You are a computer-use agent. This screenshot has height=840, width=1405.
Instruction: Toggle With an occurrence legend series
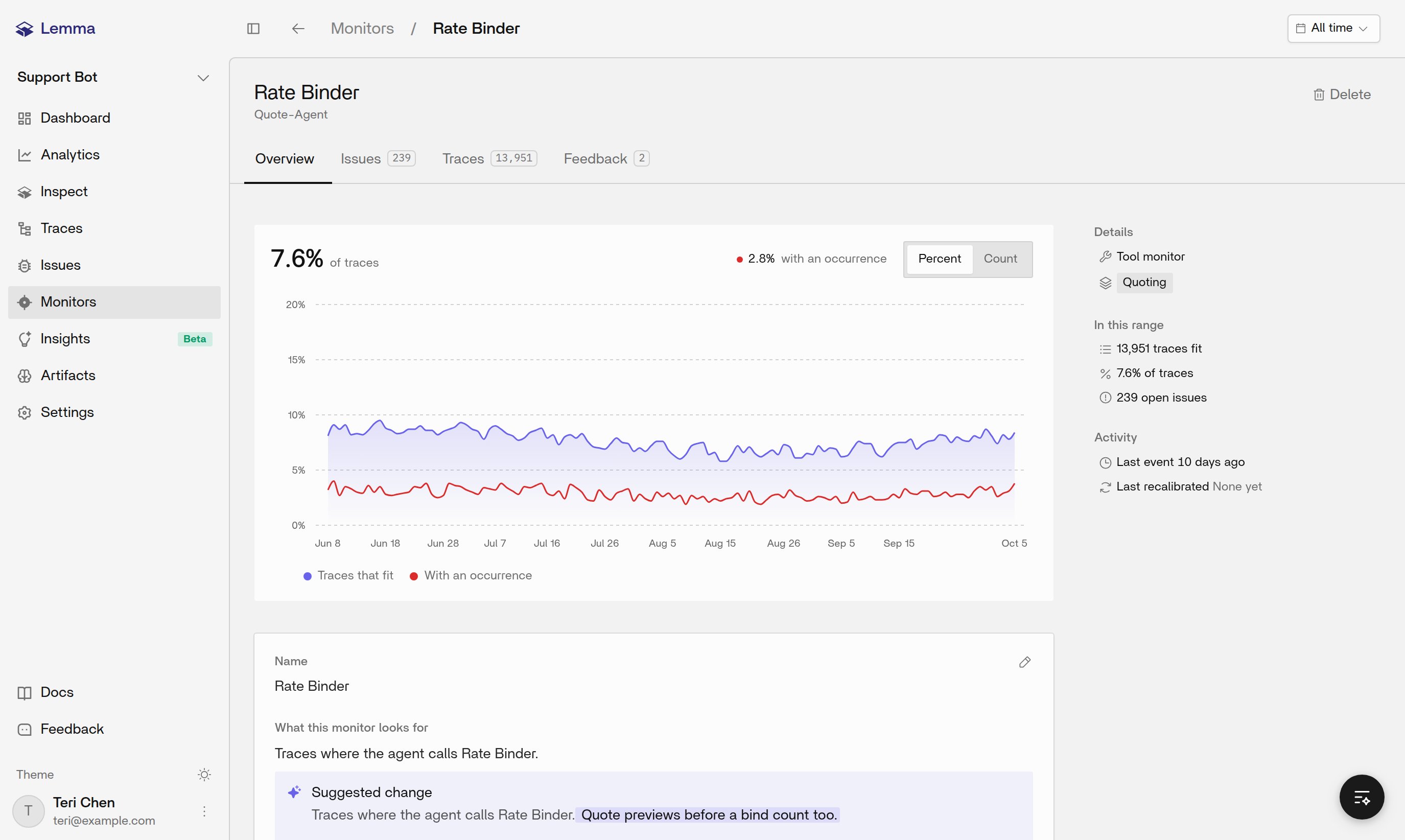tap(471, 575)
